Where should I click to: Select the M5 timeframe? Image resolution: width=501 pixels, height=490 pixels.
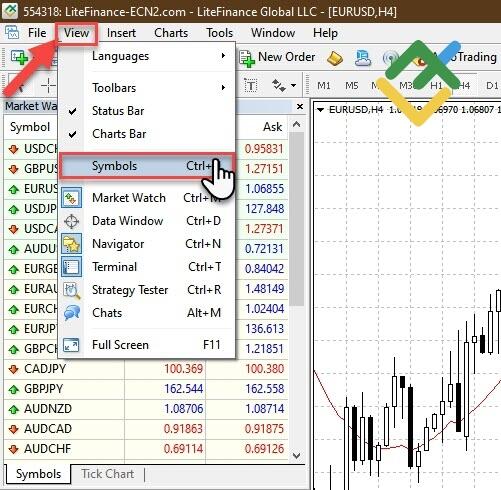(x=352, y=86)
